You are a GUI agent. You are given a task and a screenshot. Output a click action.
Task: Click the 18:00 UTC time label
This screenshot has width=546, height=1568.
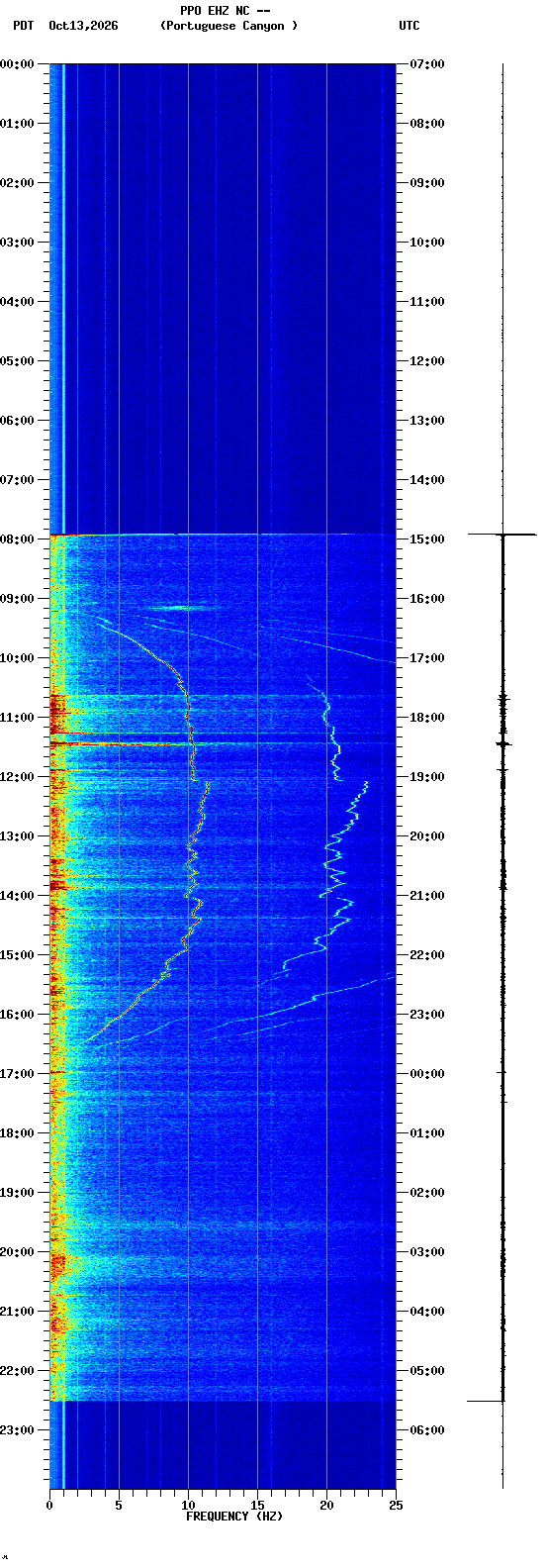point(427,718)
